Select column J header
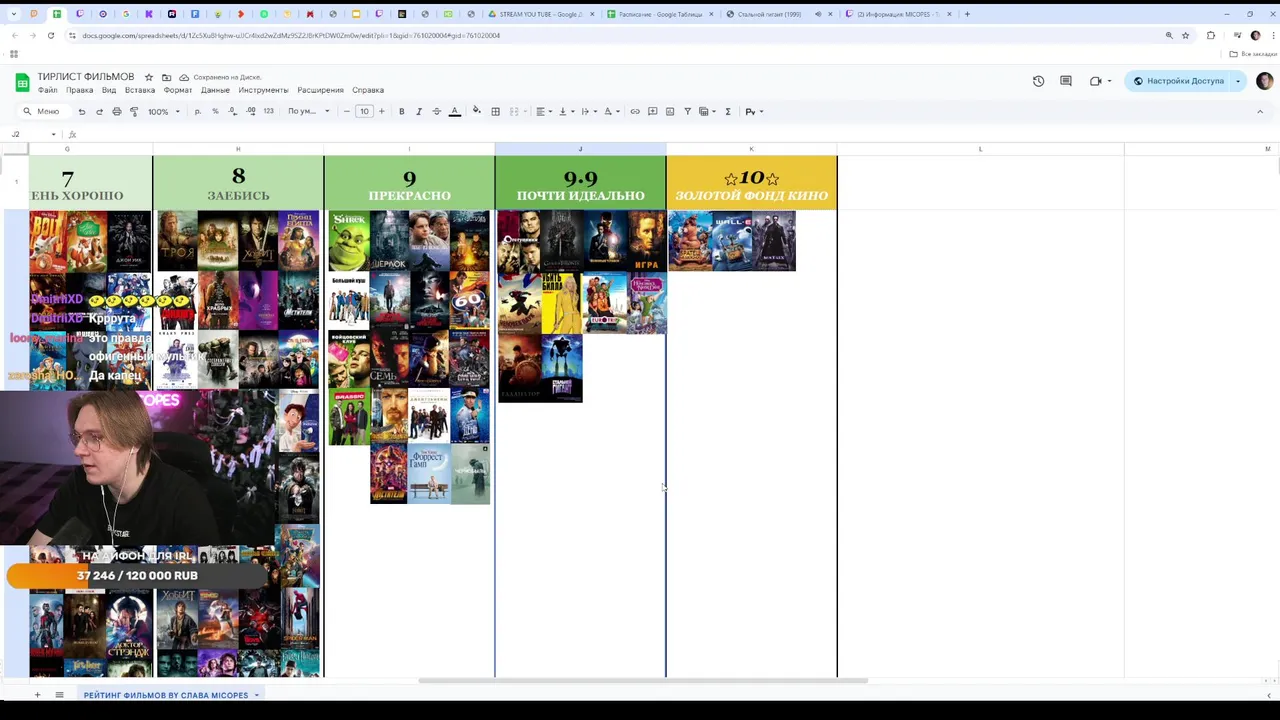 580,149
